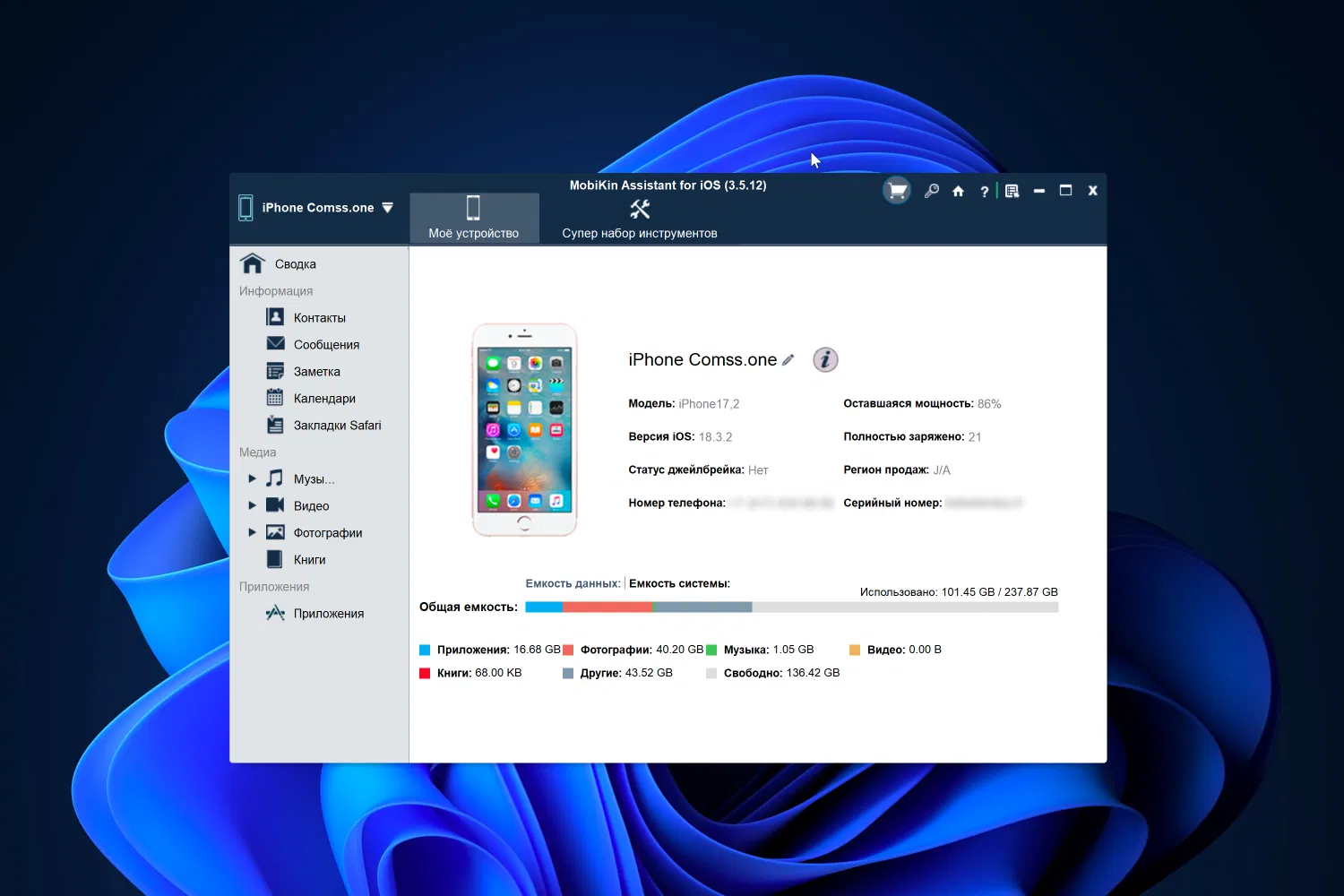The image size is (1344, 896).
Task: Switch to Емкость данных view
Action: [x=573, y=583]
